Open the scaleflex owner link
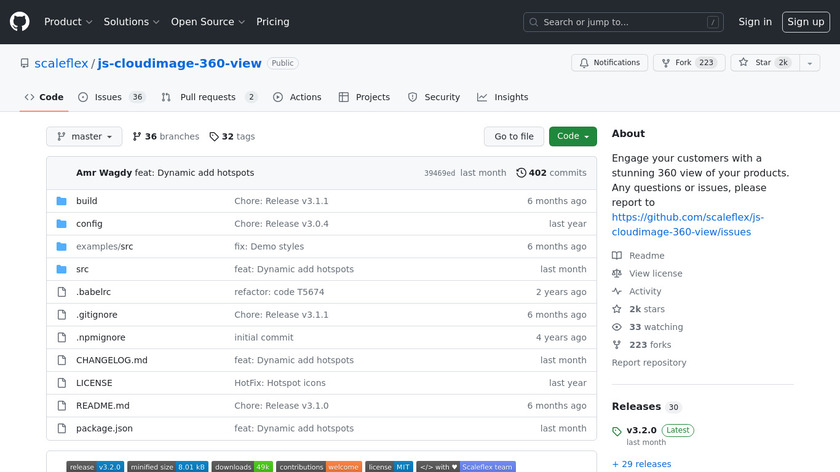Viewport: 840px width, 472px height. coord(61,63)
